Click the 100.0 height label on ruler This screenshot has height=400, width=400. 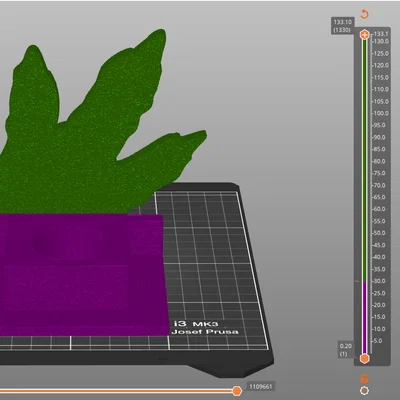pyautogui.click(x=381, y=113)
